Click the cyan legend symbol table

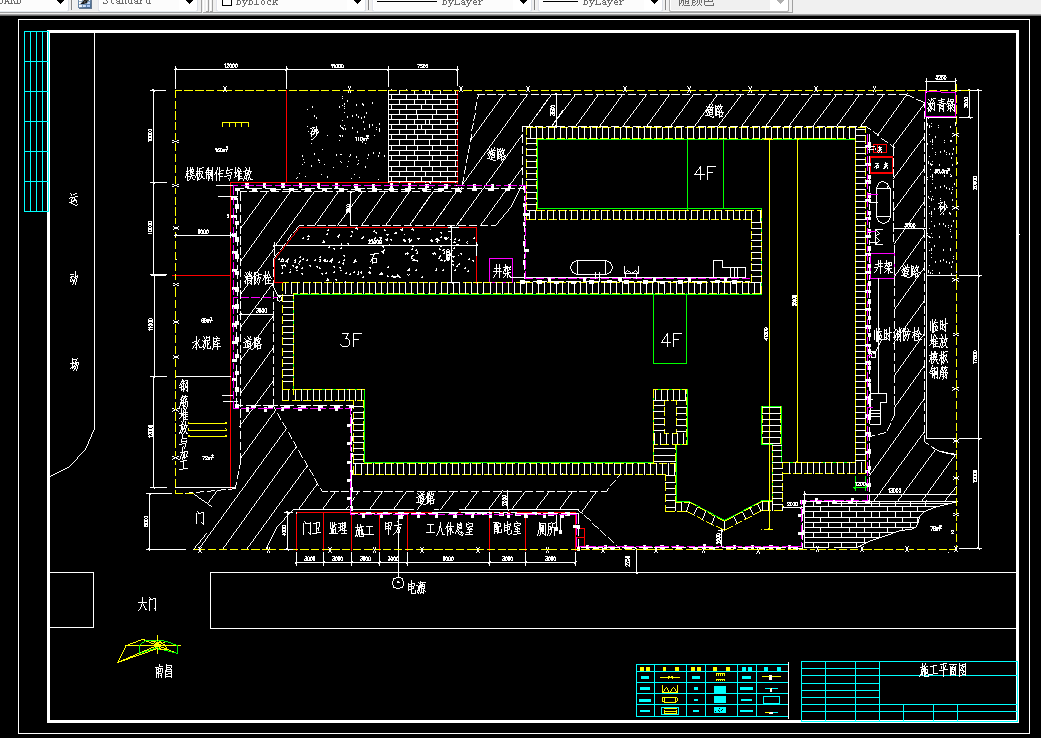(x=712, y=690)
